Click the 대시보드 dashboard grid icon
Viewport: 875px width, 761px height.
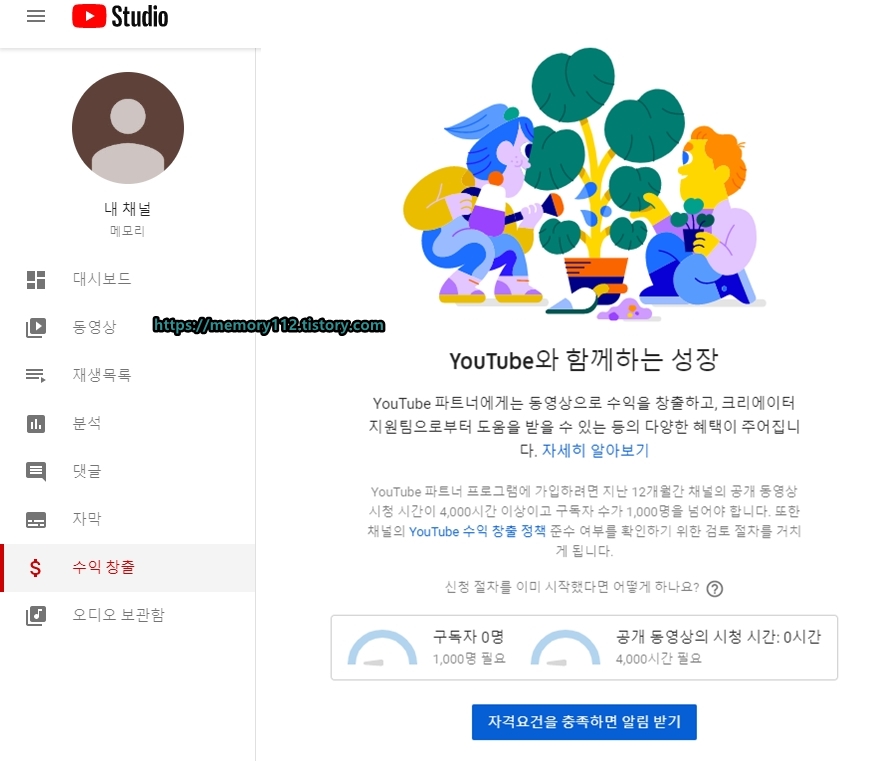[x=36, y=280]
